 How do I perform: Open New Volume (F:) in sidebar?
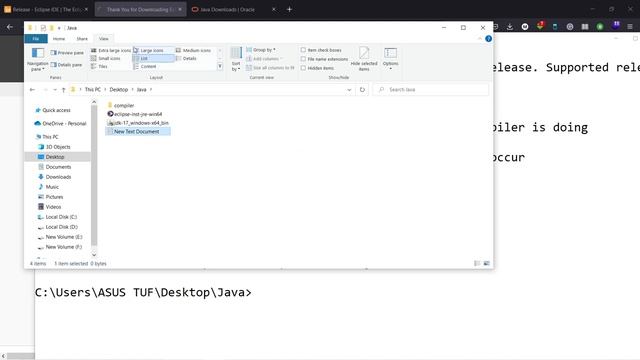(60, 247)
